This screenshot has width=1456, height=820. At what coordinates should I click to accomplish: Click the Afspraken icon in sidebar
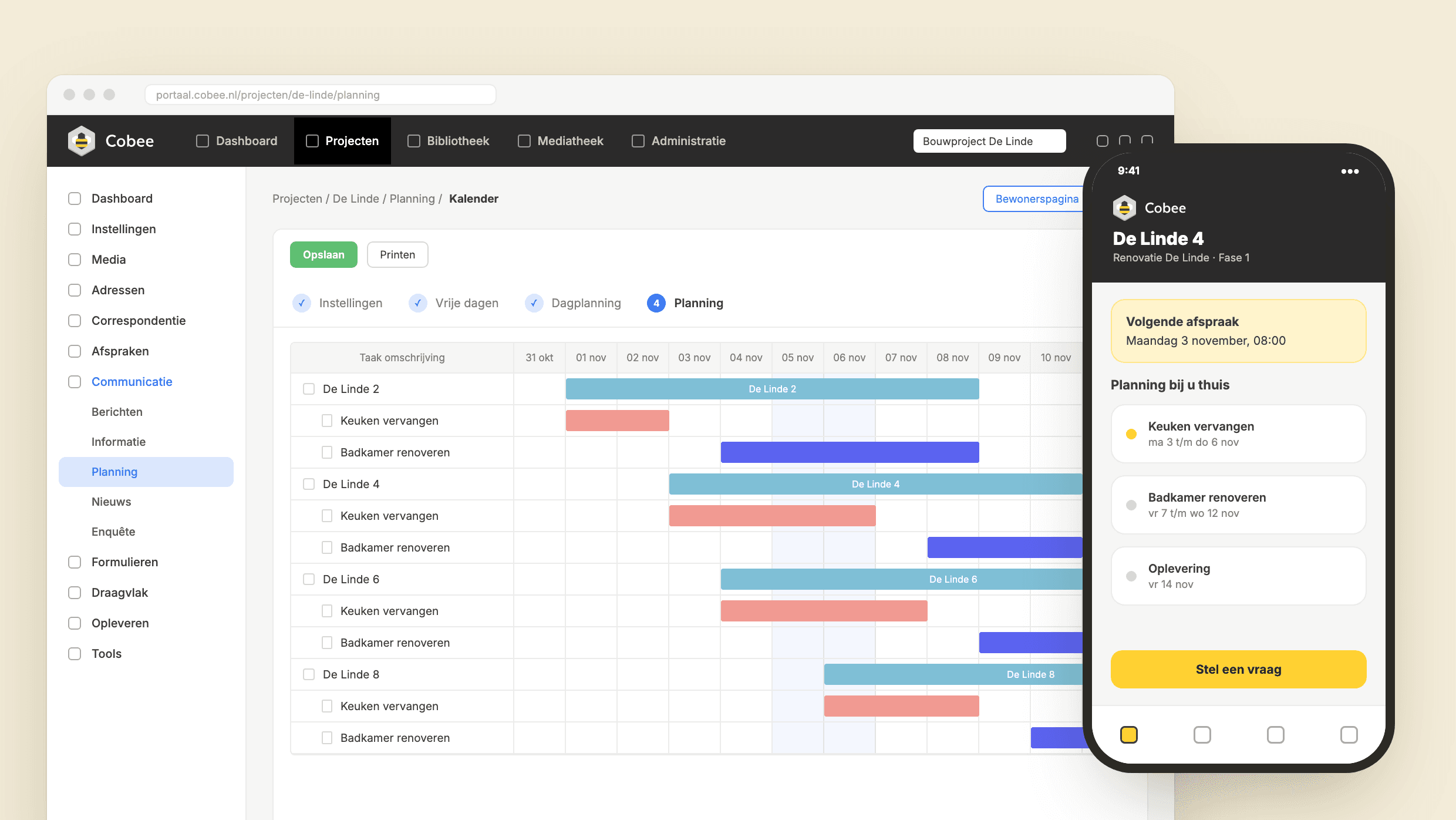coord(75,351)
